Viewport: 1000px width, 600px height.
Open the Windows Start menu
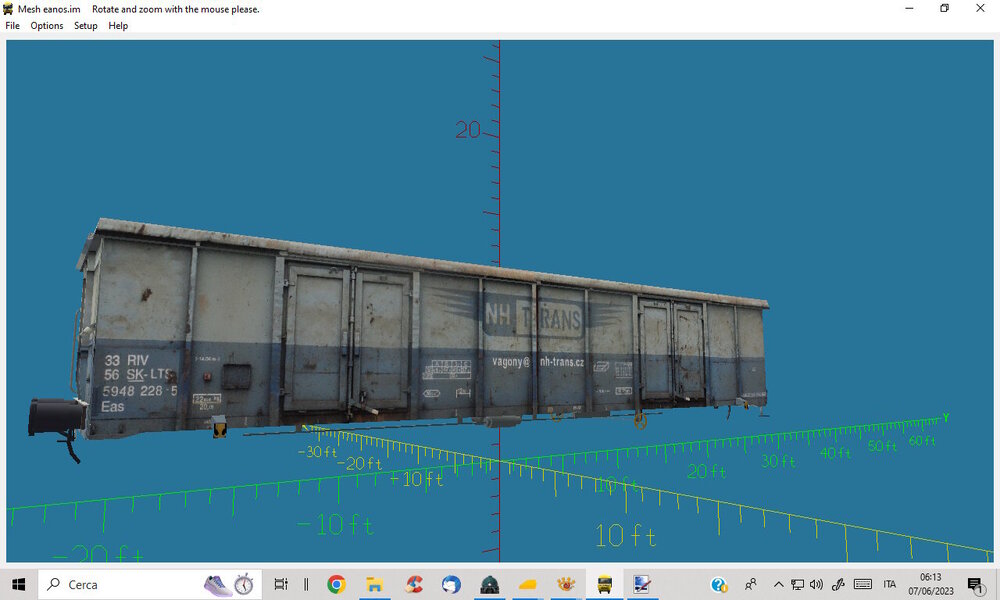18,584
